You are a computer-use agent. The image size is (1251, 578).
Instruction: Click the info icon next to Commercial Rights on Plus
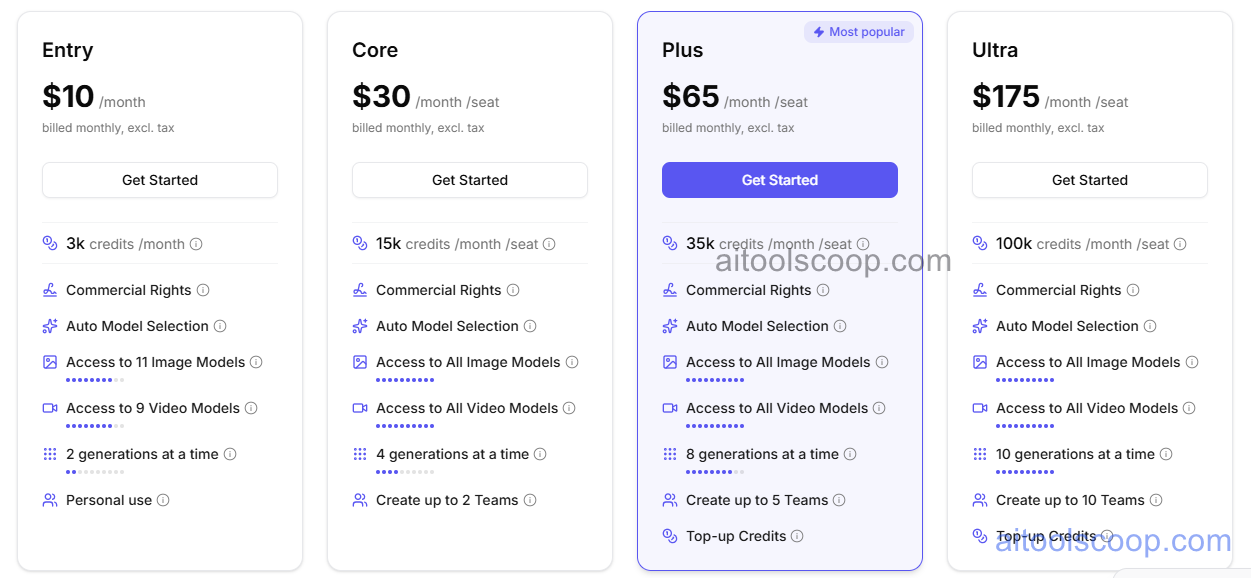pos(824,290)
